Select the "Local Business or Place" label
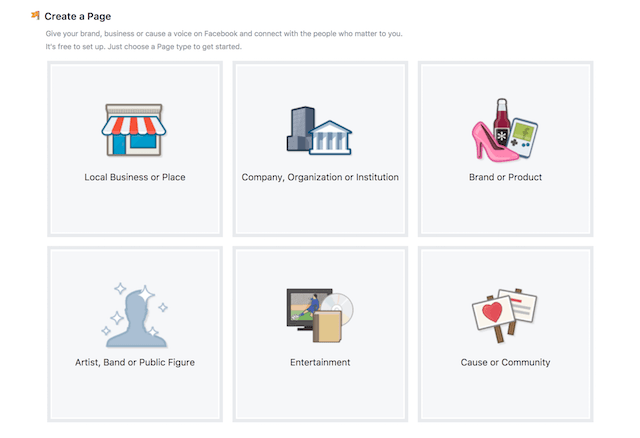This screenshot has height=438, width=640. point(135,178)
